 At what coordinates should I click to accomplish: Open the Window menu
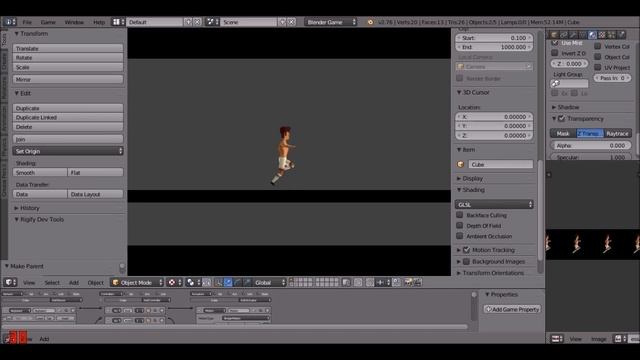tap(74, 22)
